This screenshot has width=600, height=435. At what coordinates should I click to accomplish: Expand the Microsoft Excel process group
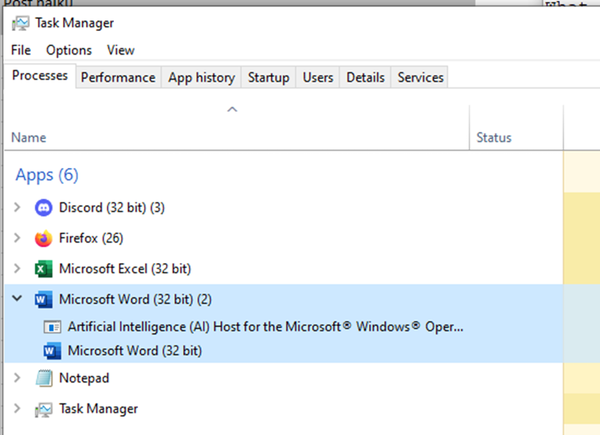pos(16,269)
